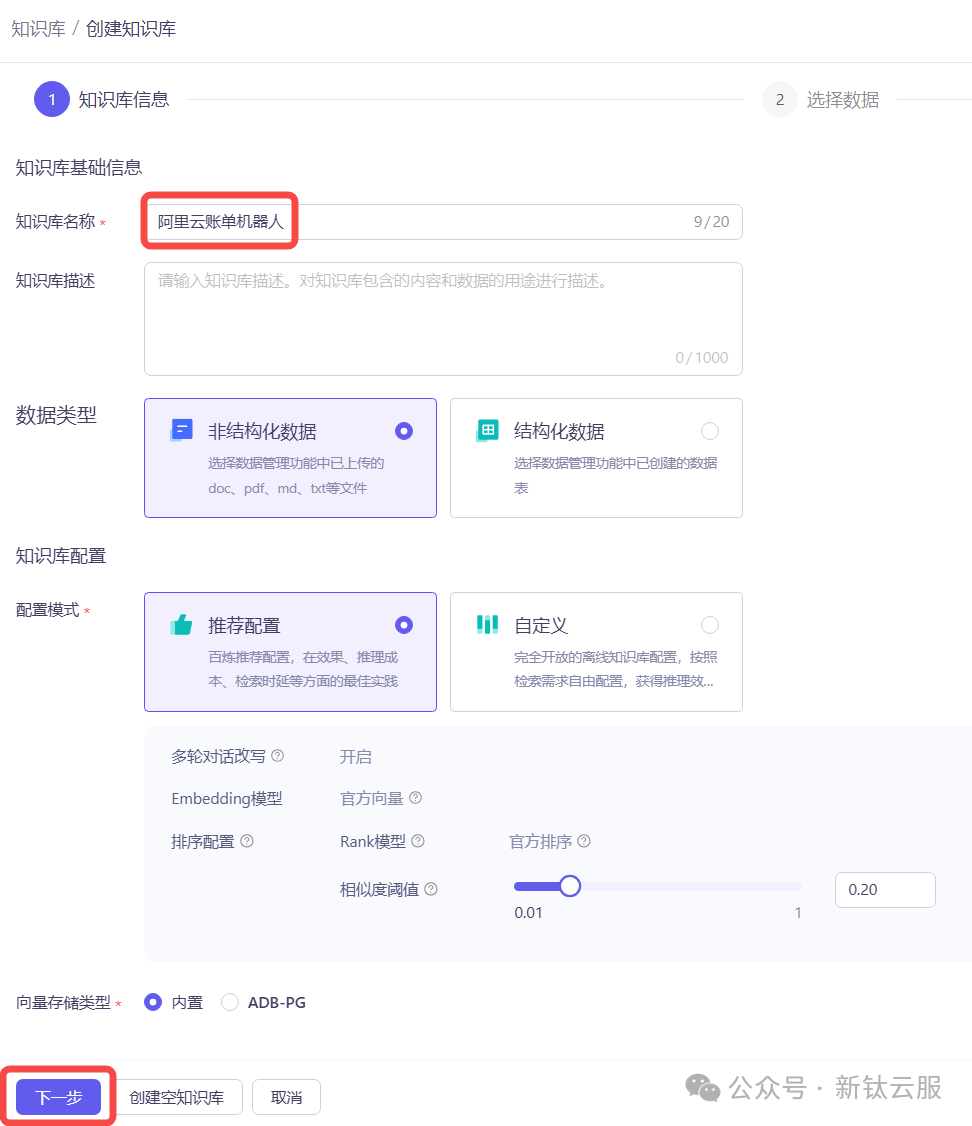
Task: Click the Embedding模型 label
Action: (x=227, y=799)
